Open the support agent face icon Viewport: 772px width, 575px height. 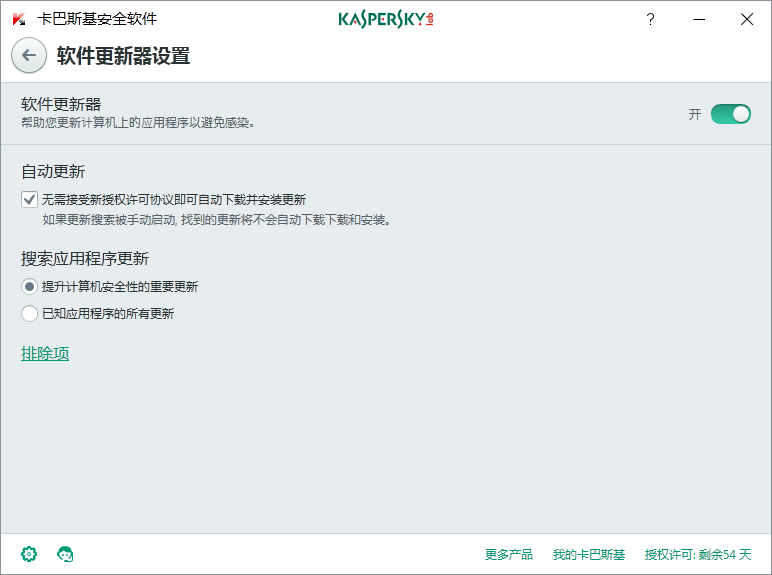point(65,554)
